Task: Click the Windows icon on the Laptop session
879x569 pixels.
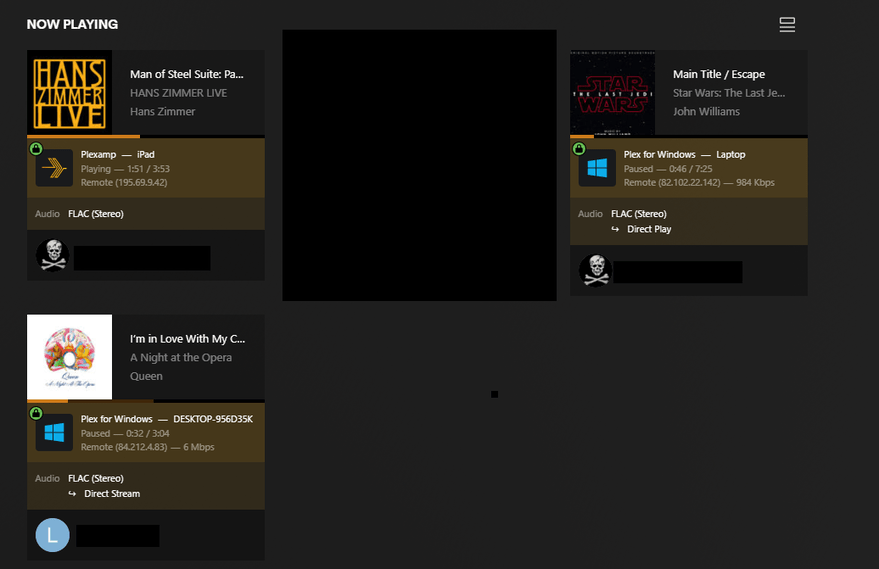Action: click(x=597, y=168)
